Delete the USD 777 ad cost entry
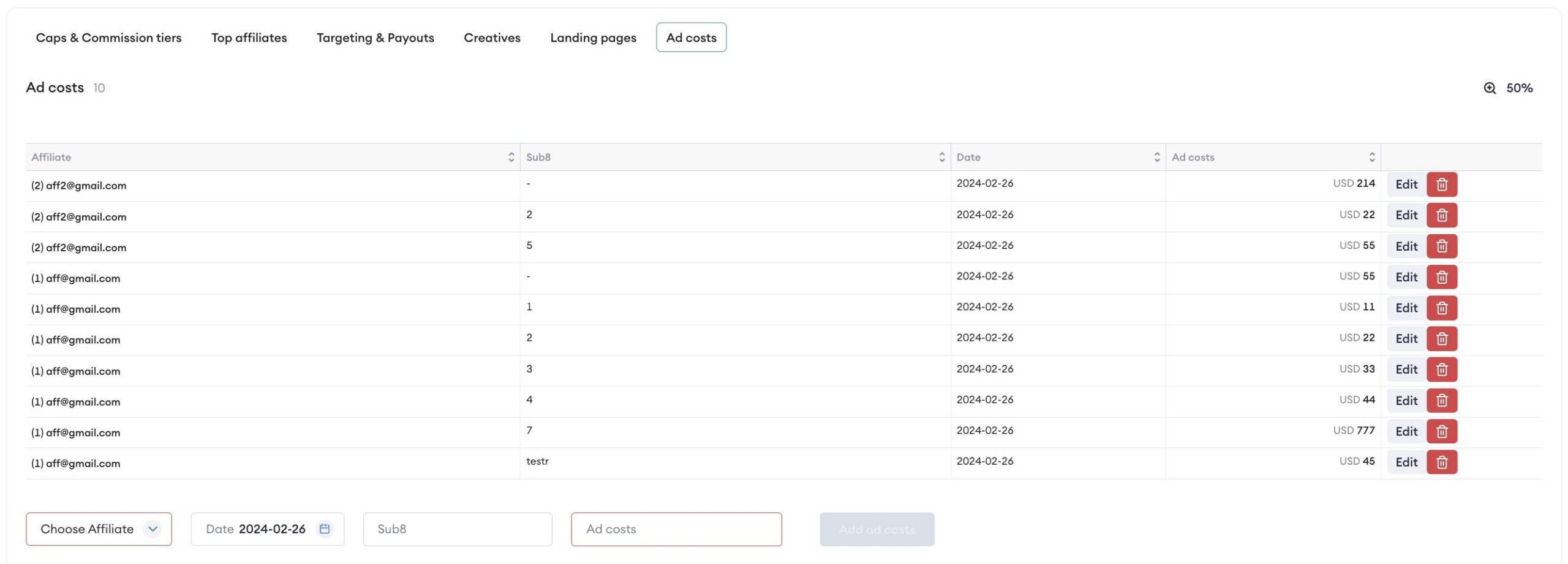The width and height of the screenshot is (1568, 564). pos(1441,432)
